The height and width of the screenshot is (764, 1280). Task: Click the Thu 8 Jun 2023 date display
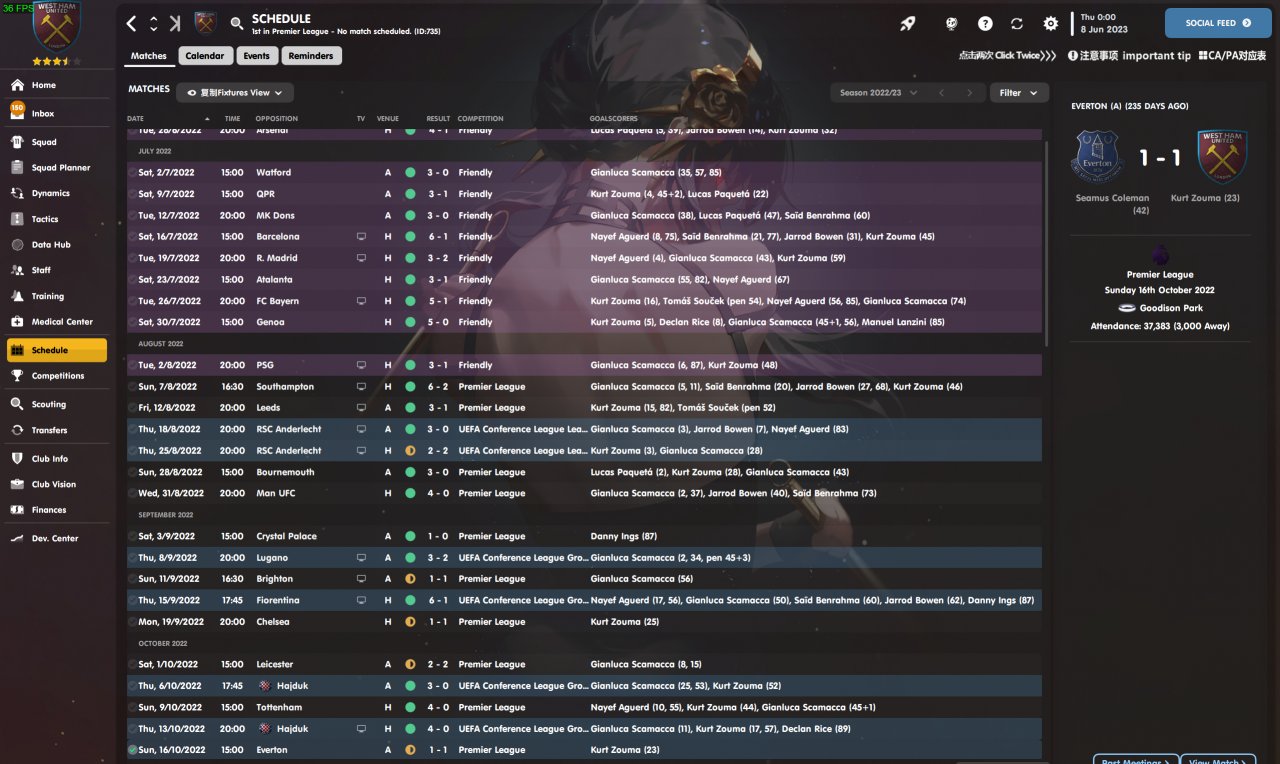coord(1103,23)
